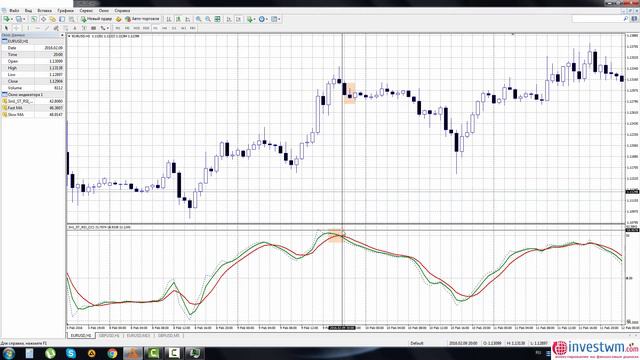
Task: Open the Справка menu
Action: tap(122, 11)
